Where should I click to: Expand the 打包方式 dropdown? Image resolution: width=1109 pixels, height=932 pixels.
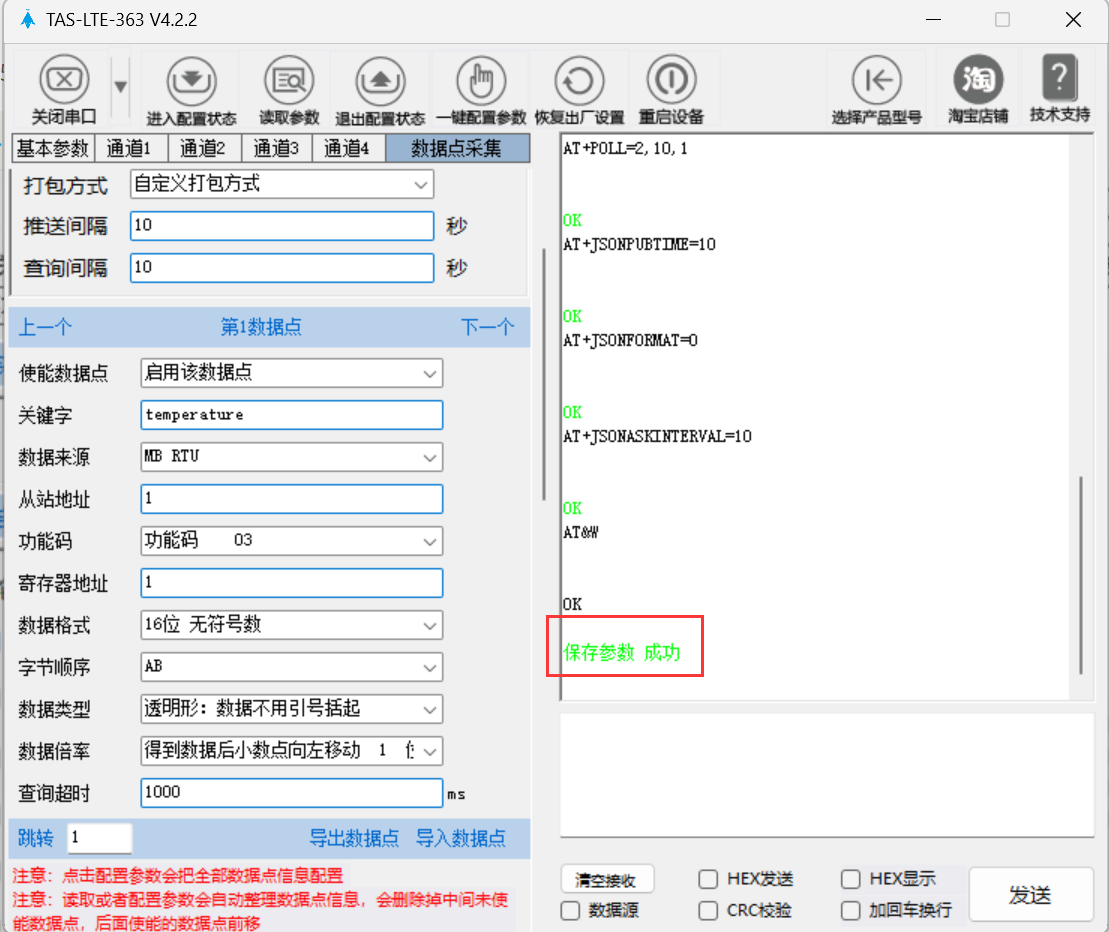coord(282,184)
